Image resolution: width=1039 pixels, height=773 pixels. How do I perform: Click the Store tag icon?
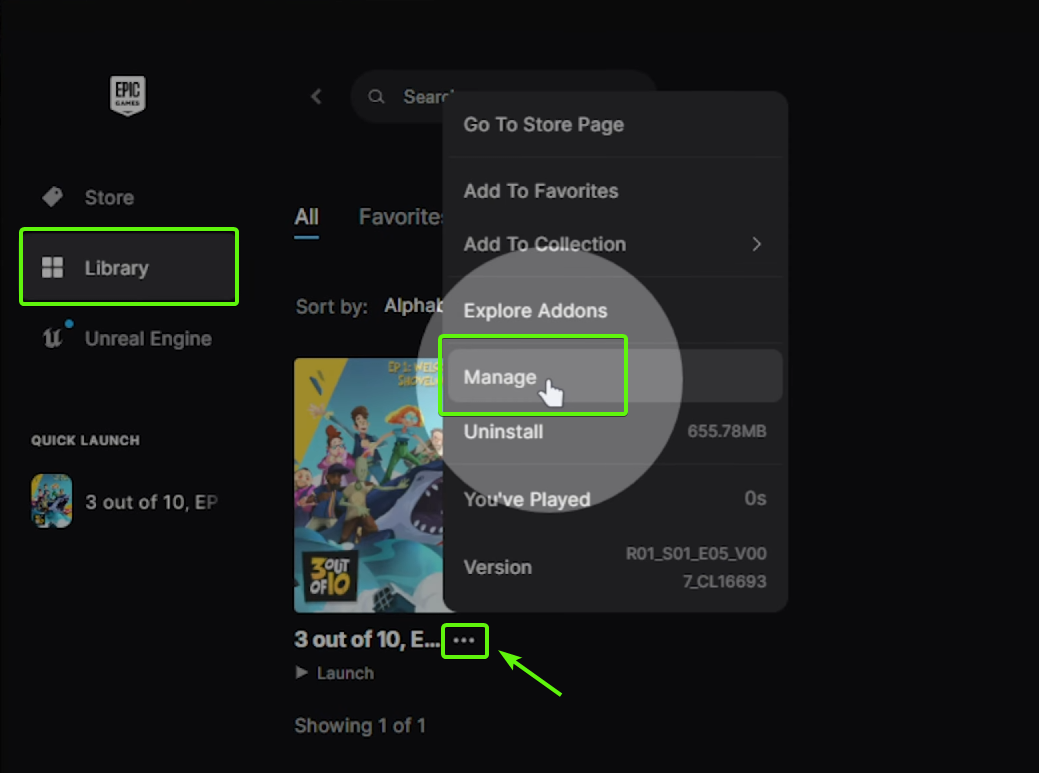click(x=52, y=197)
